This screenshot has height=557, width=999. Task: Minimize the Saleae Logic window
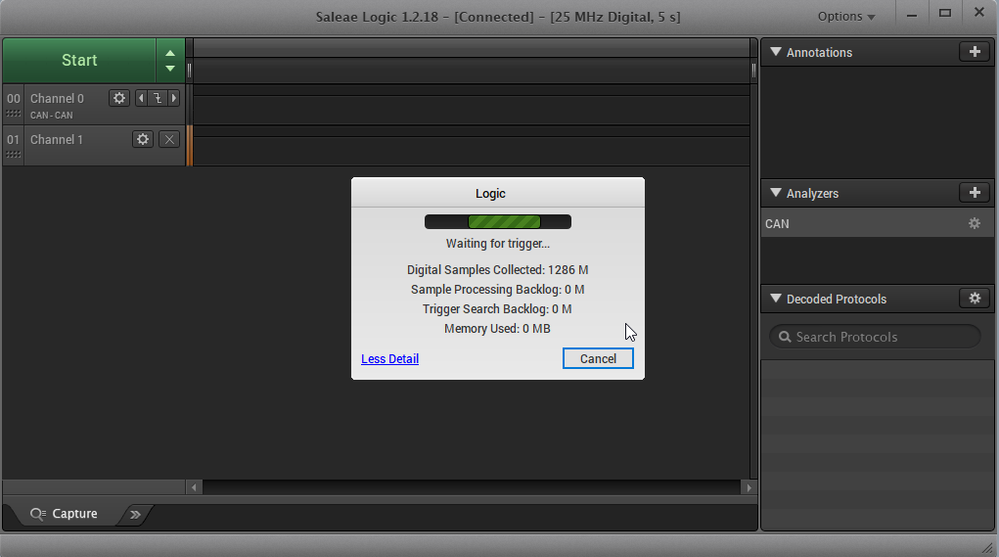[x=912, y=14]
